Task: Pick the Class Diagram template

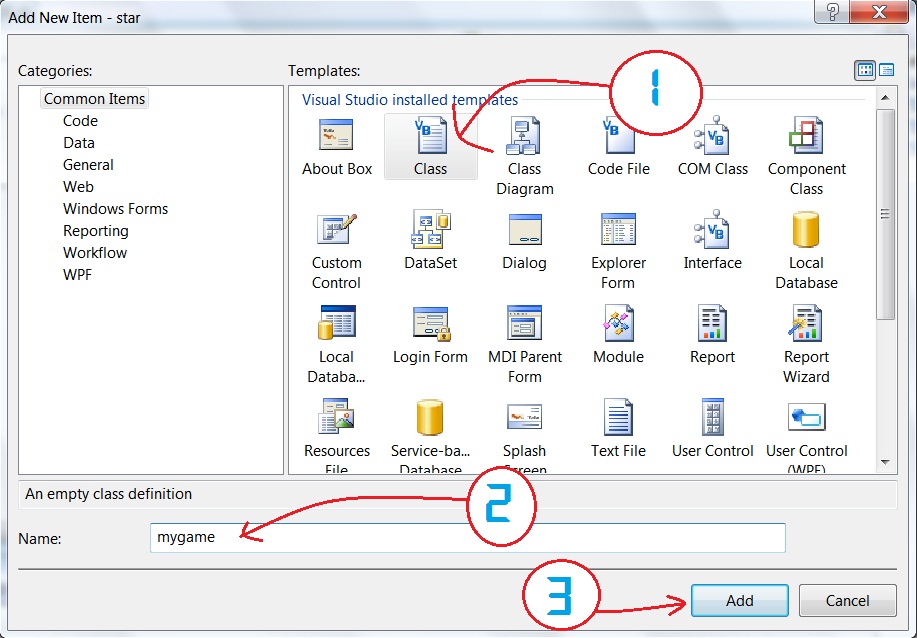Action: tap(524, 156)
